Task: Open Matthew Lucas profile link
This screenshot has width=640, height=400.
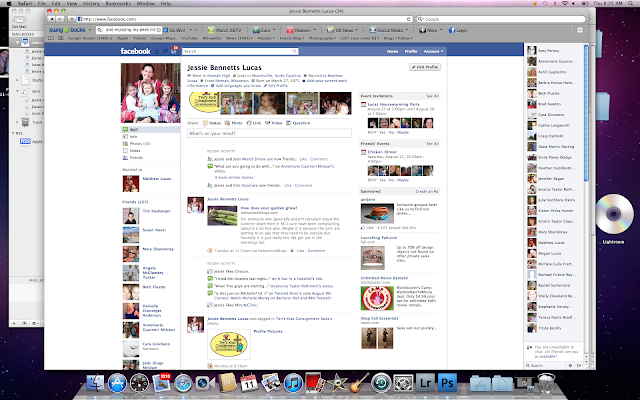Action: click(157, 179)
